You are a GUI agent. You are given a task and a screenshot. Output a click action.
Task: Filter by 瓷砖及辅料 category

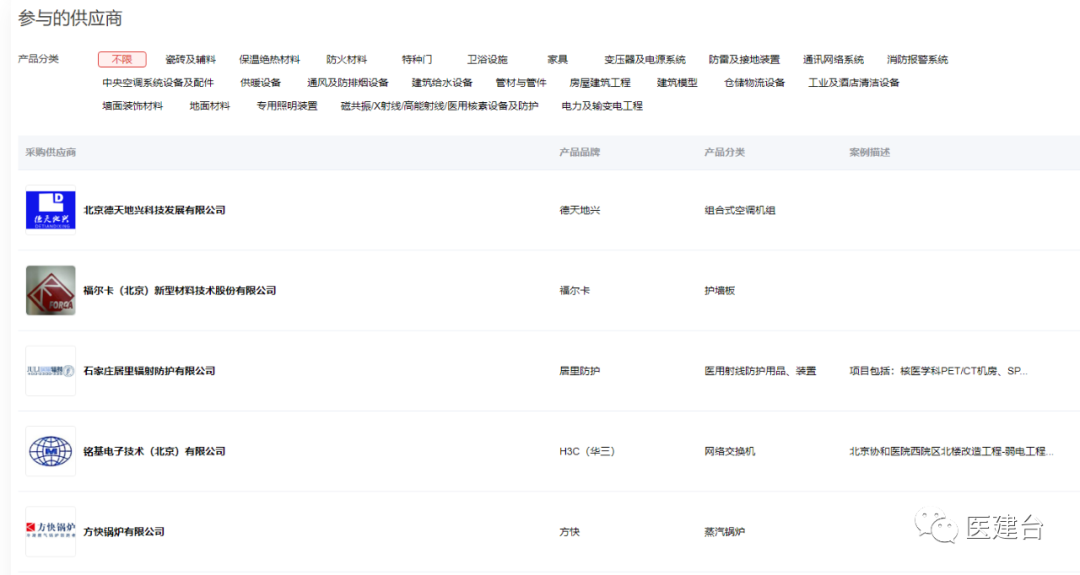coord(191,59)
